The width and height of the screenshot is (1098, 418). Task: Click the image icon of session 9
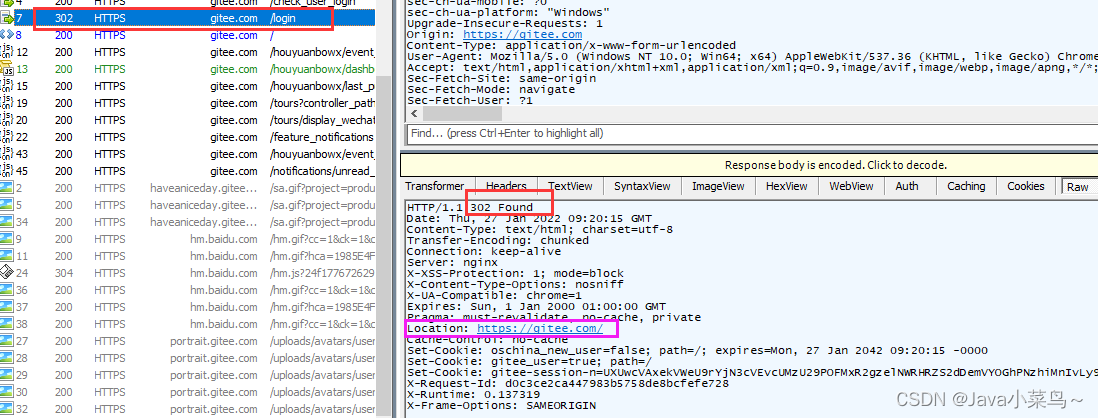coord(7,239)
